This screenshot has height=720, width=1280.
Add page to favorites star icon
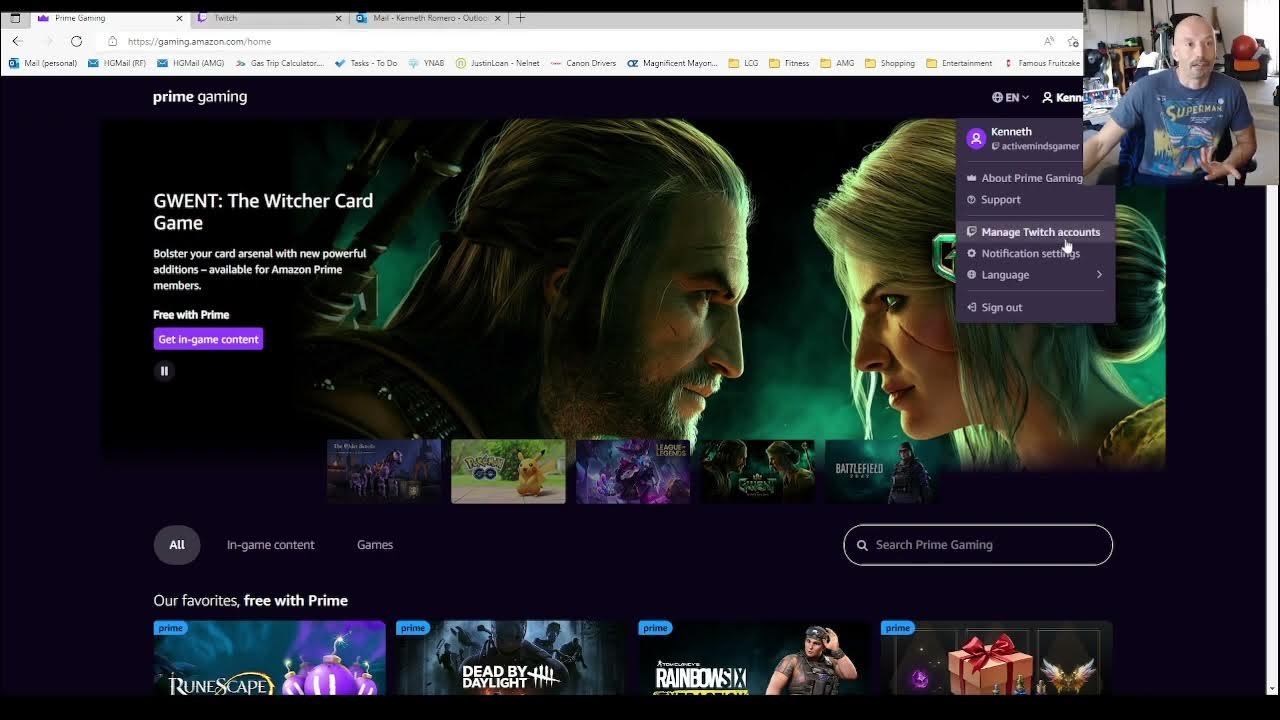(x=1073, y=41)
